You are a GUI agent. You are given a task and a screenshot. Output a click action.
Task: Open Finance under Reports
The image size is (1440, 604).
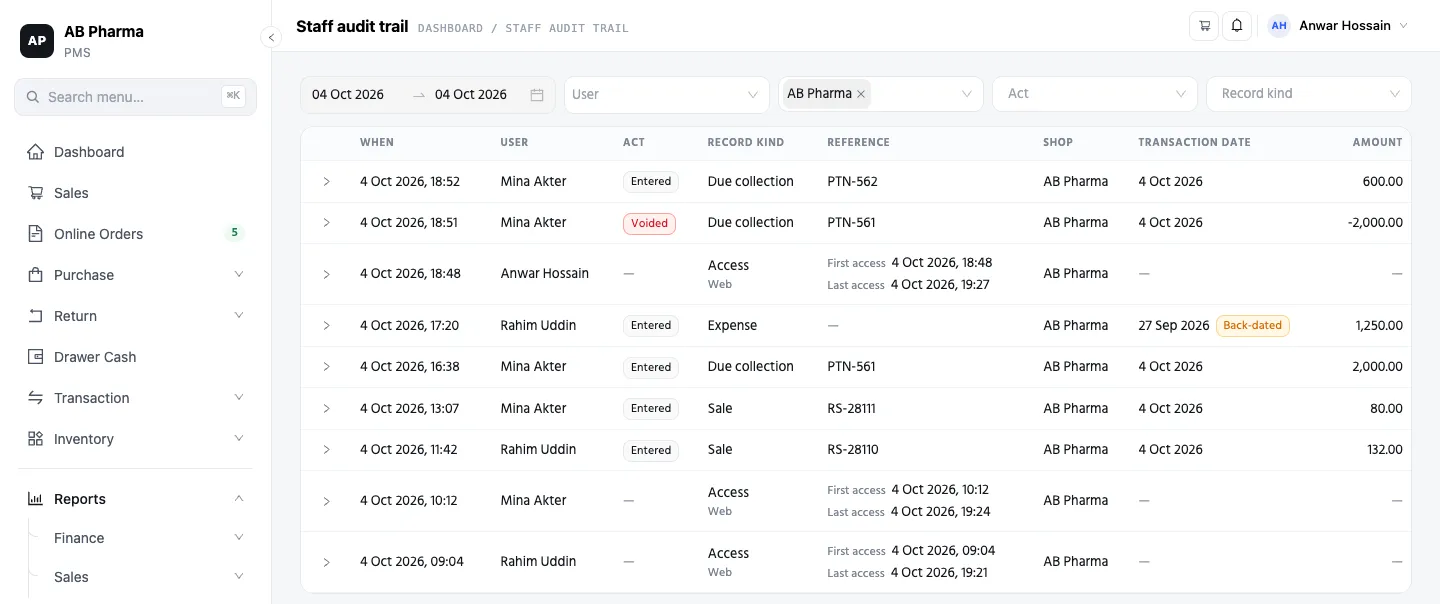79,538
